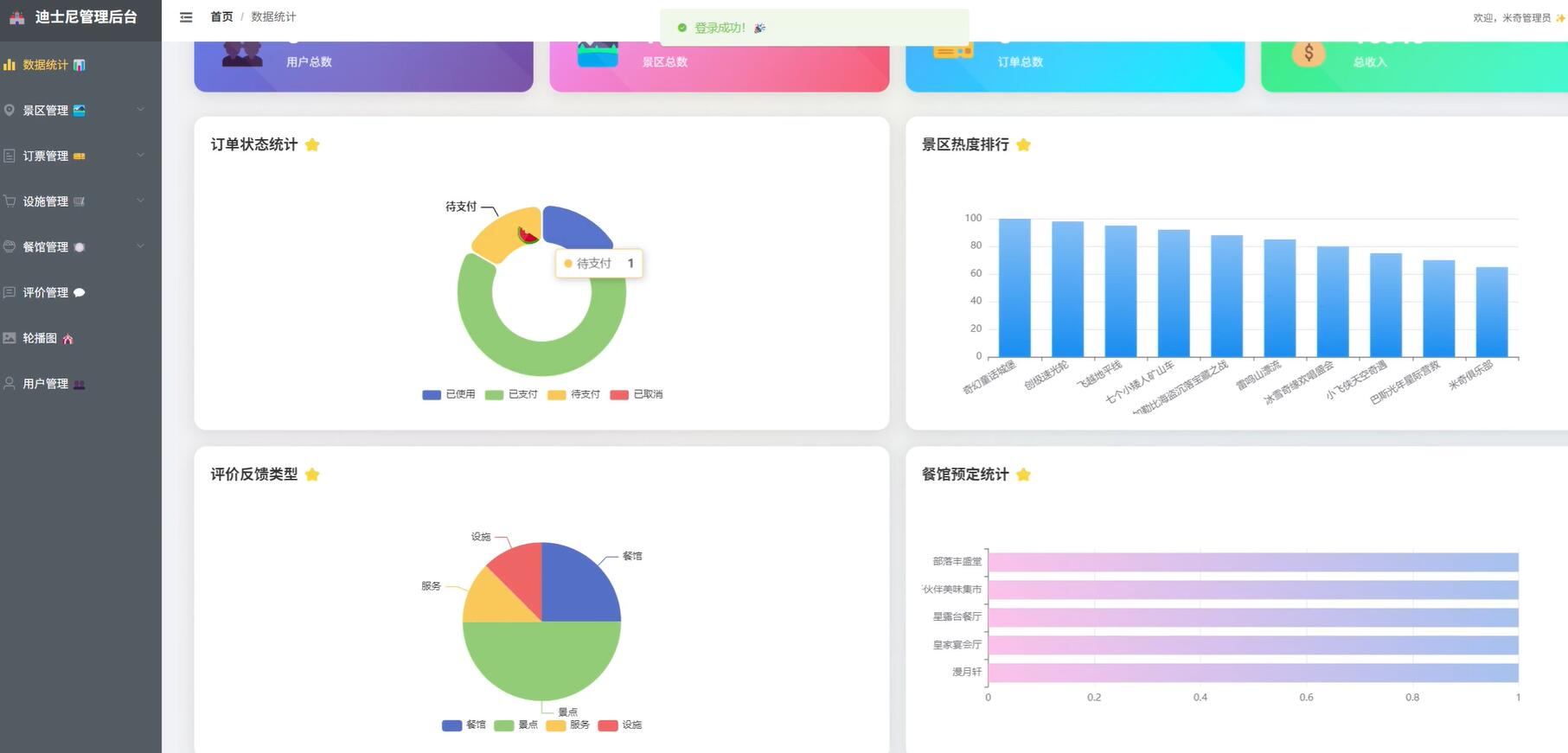Image resolution: width=1568 pixels, height=753 pixels.
Task: Click 迪士尼管理后台 title in sidebar
Action: [x=86, y=17]
